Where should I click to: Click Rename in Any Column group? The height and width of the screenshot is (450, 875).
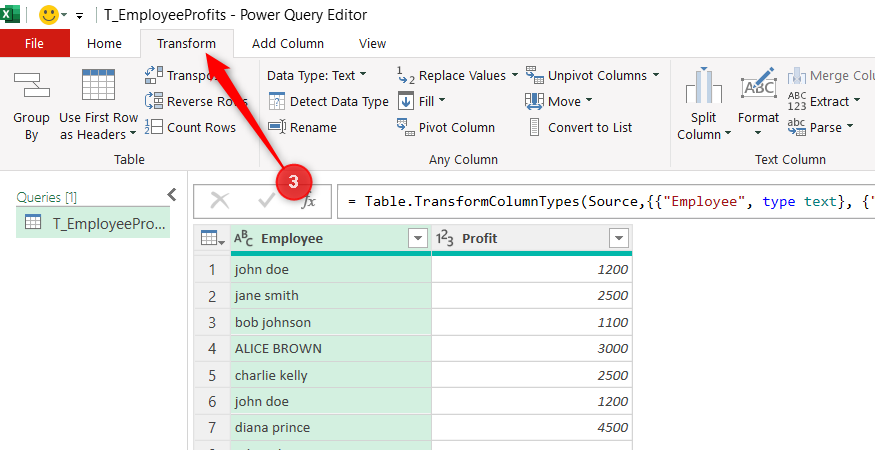coord(302,127)
